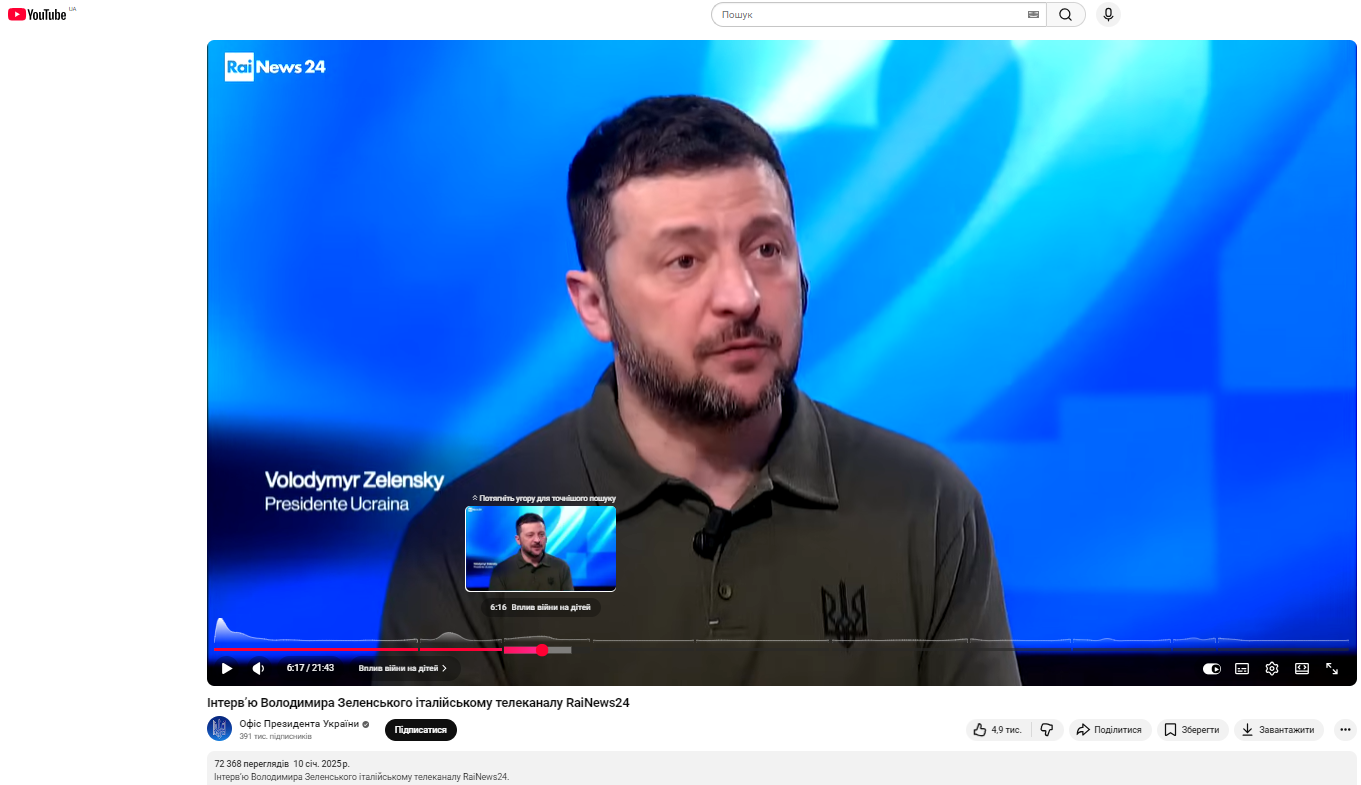Enter fullscreen mode

click(x=1331, y=668)
